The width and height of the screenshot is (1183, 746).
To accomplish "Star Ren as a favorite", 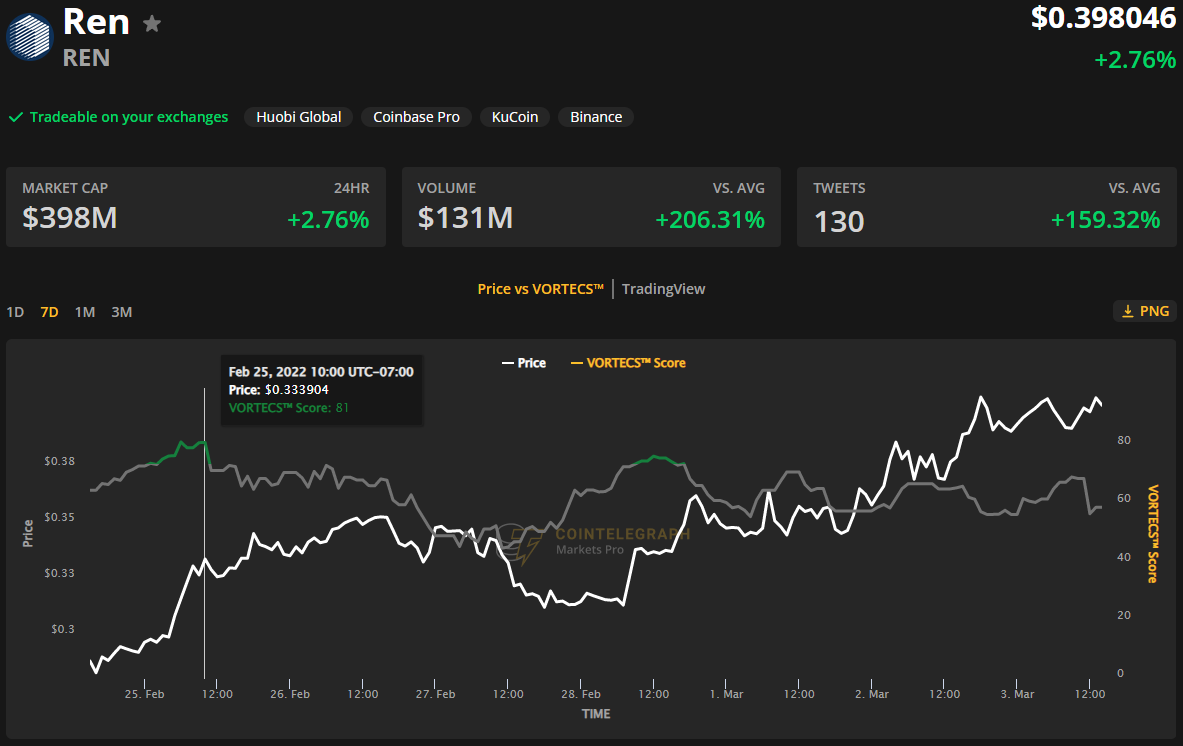I will (152, 24).
